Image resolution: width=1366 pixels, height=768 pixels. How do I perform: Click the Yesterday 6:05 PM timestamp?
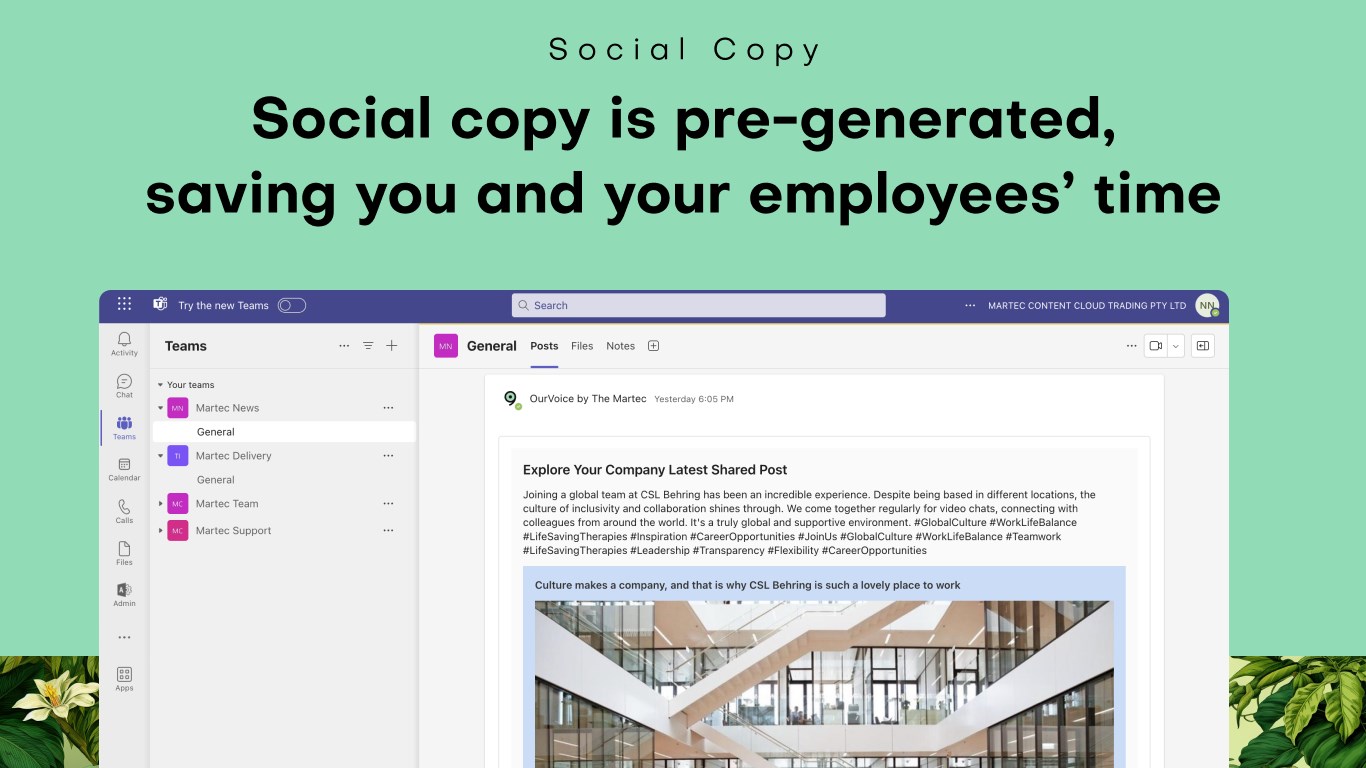[x=694, y=399]
